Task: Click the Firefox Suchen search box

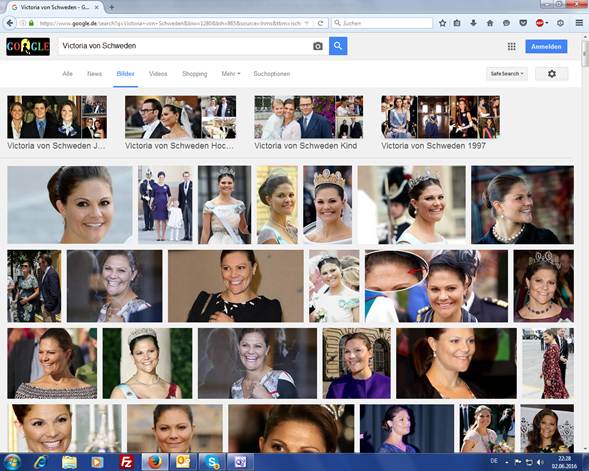Action: pyautogui.click(x=382, y=23)
